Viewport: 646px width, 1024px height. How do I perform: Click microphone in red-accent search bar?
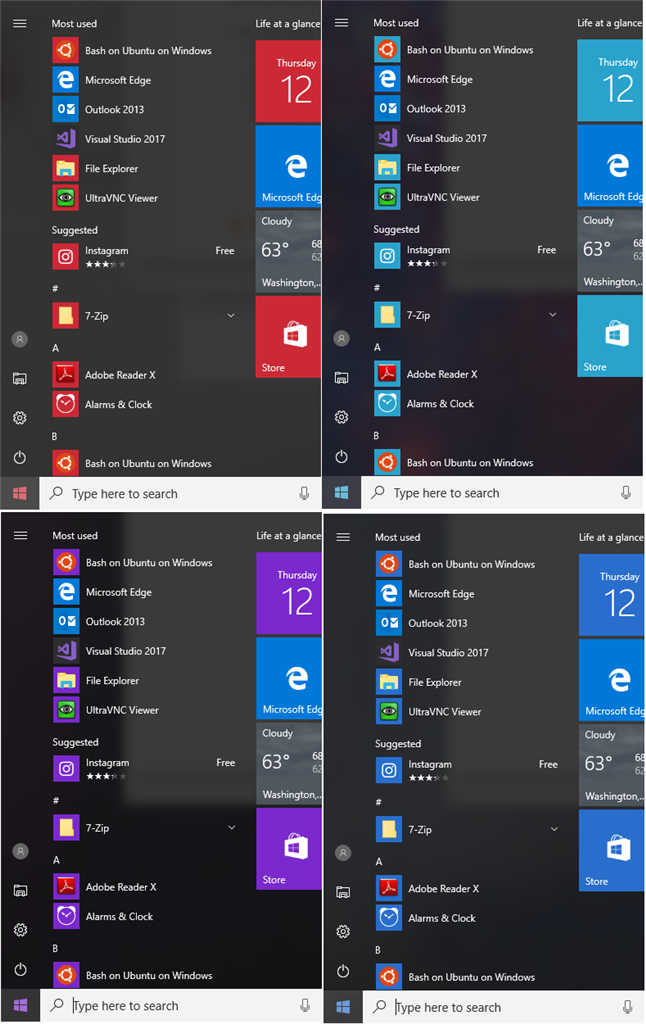tap(304, 494)
